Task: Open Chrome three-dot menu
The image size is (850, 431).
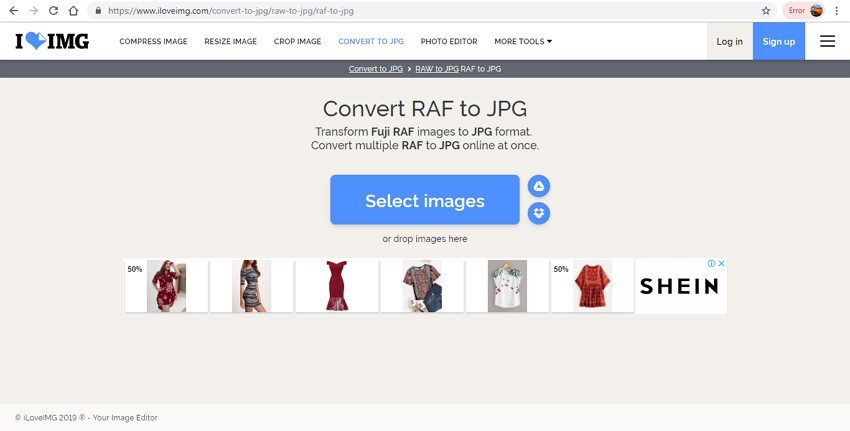Action: tap(836, 11)
